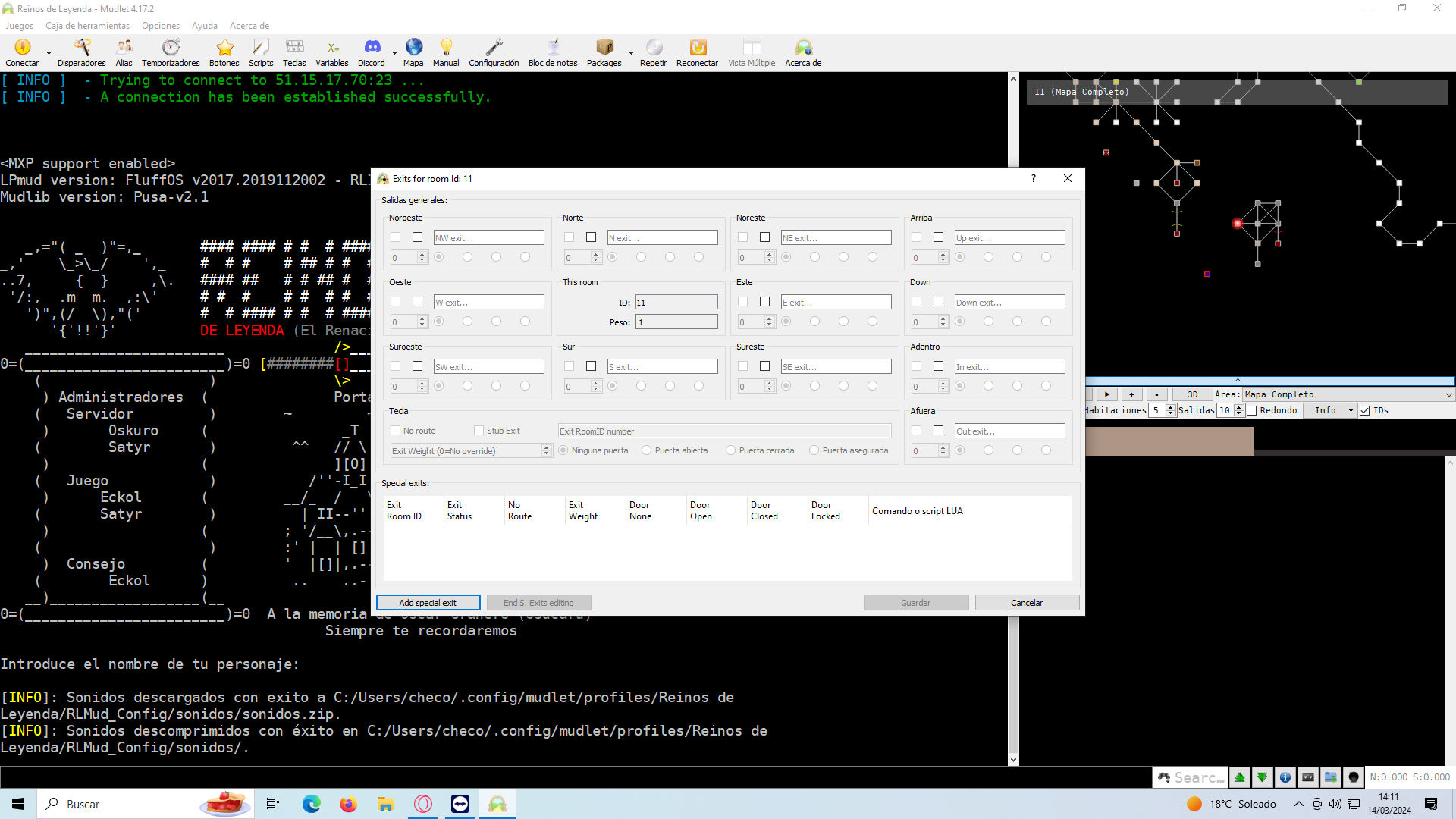Click the Search field in status bar

tap(1199, 777)
